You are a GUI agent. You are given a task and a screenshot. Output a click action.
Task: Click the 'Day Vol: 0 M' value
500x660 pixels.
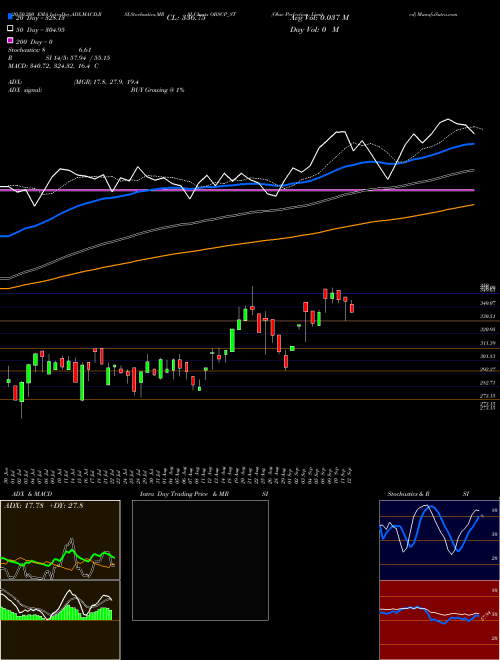coord(314,29)
